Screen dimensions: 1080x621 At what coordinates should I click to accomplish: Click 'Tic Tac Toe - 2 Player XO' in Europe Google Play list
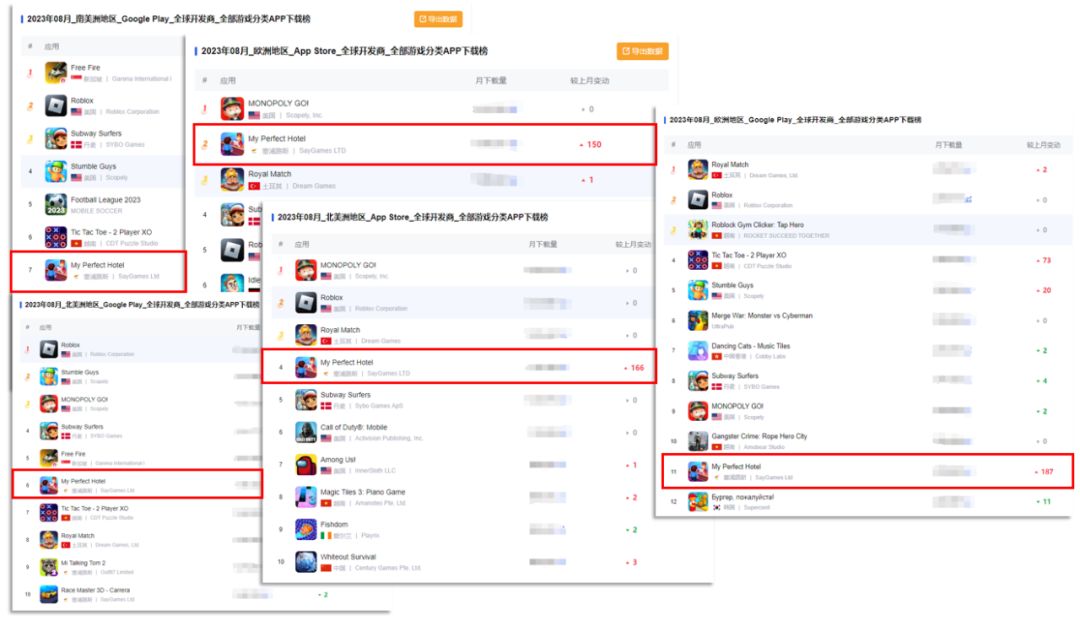tap(749, 255)
